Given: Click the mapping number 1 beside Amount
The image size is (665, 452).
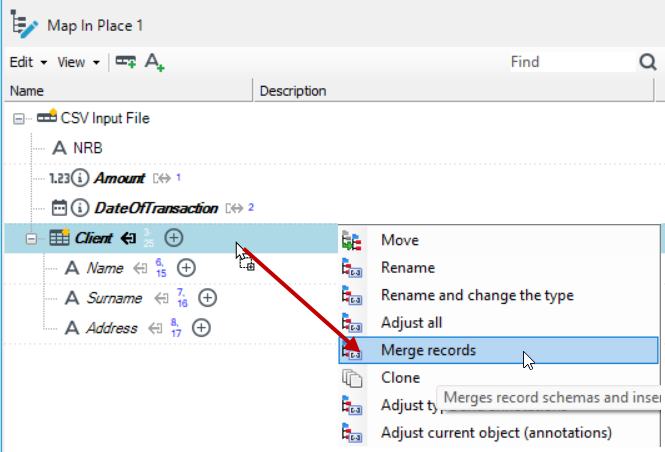Looking at the screenshot, I should (x=179, y=177).
